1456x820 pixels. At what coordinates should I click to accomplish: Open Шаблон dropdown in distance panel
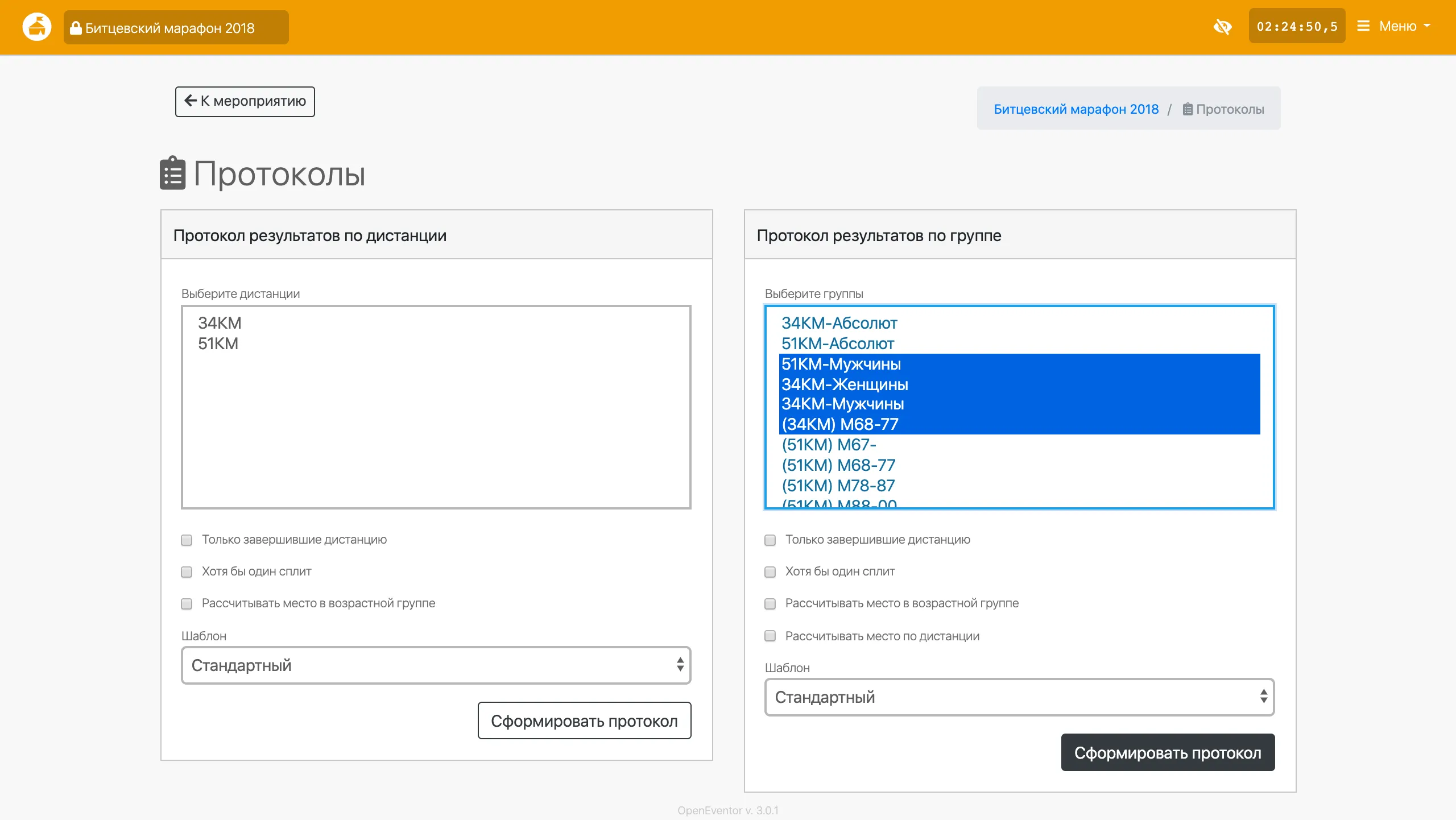coord(436,665)
